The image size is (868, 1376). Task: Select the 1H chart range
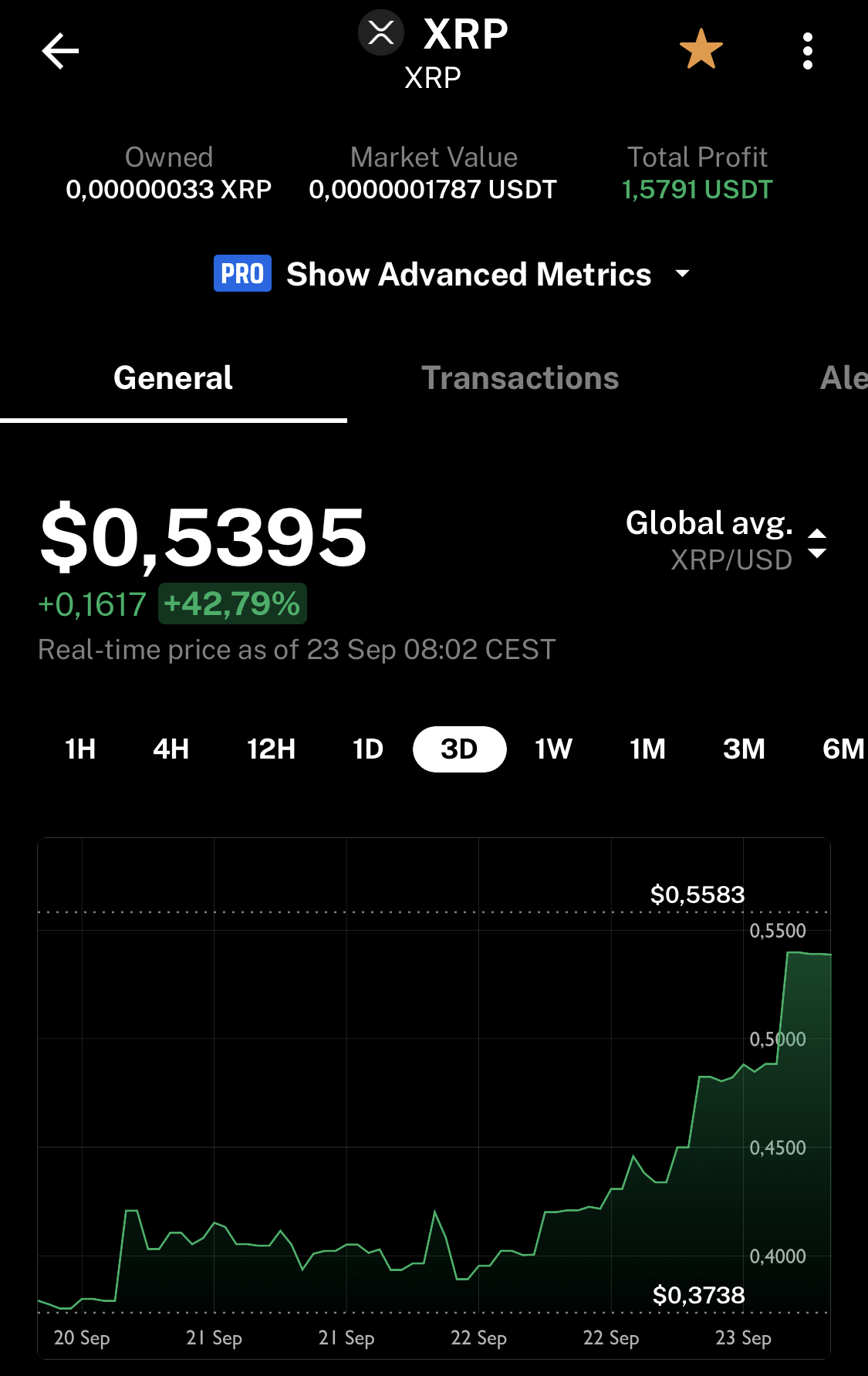[80, 749]
